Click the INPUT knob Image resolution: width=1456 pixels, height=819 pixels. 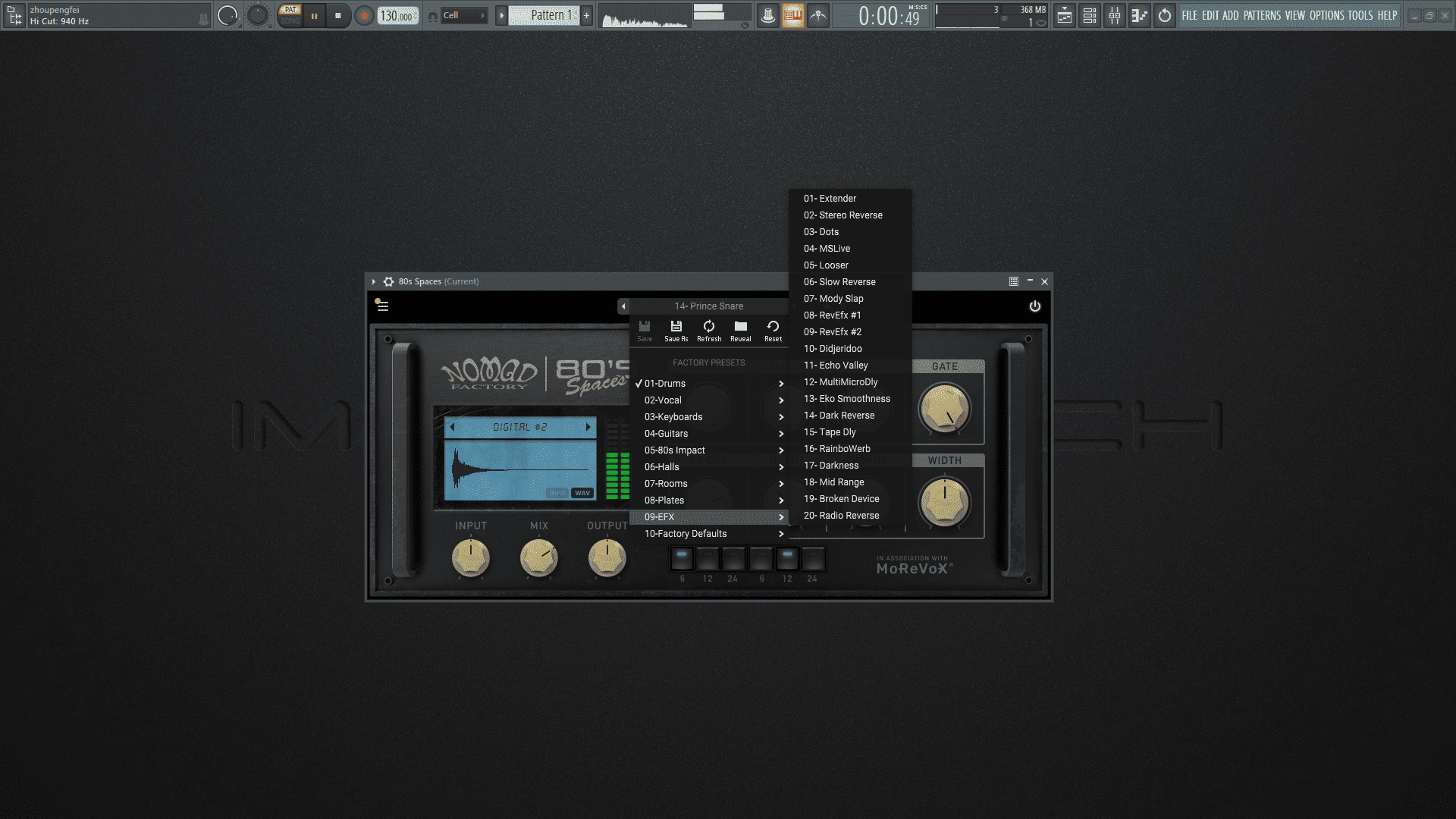(x=470, y=558)
